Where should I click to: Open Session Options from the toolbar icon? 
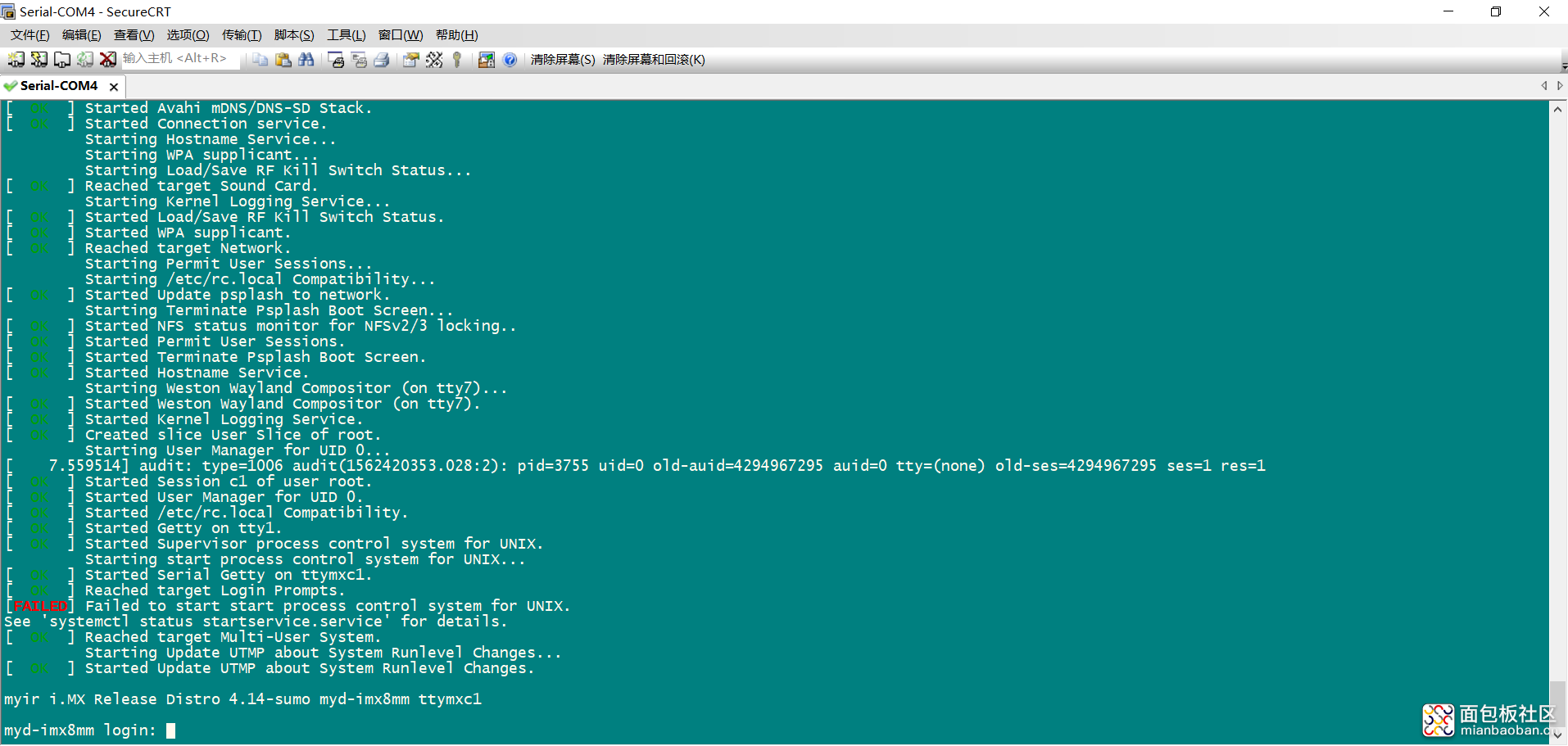411,60
